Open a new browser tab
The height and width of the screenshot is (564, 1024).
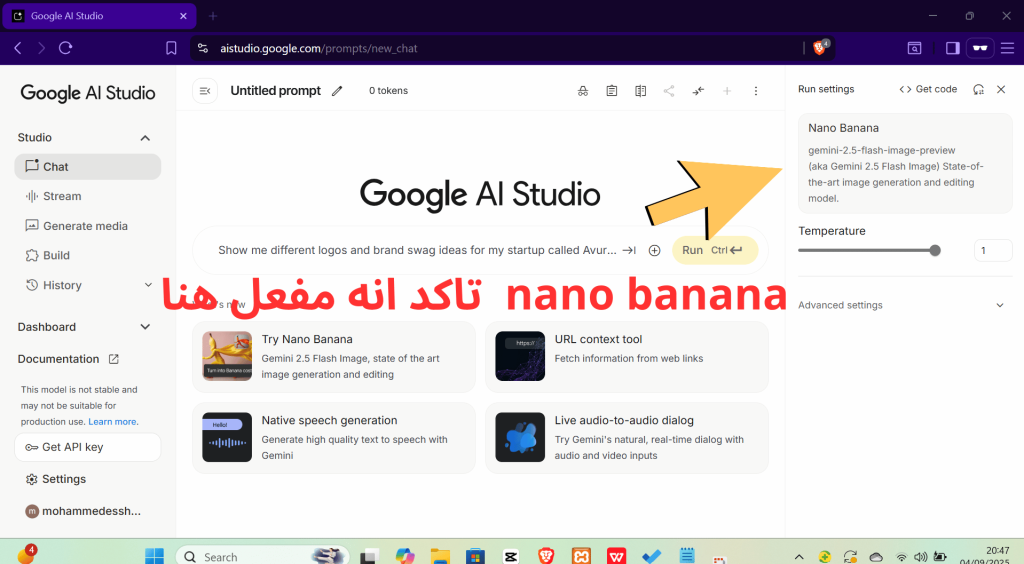coord(213,16)
